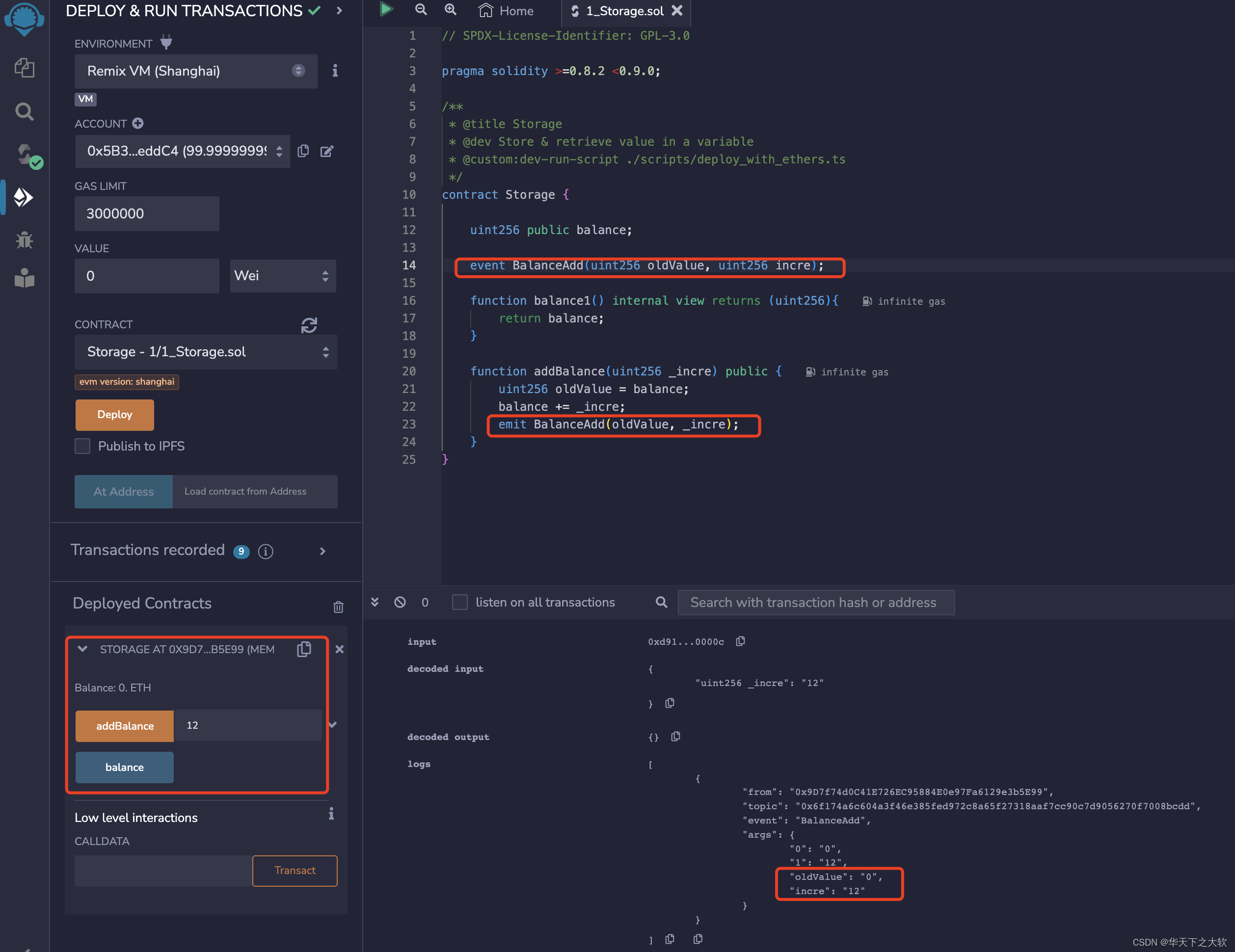Click the pending transactions count 0
This screenshot has height=952, width=1235.
click(425, 603)
